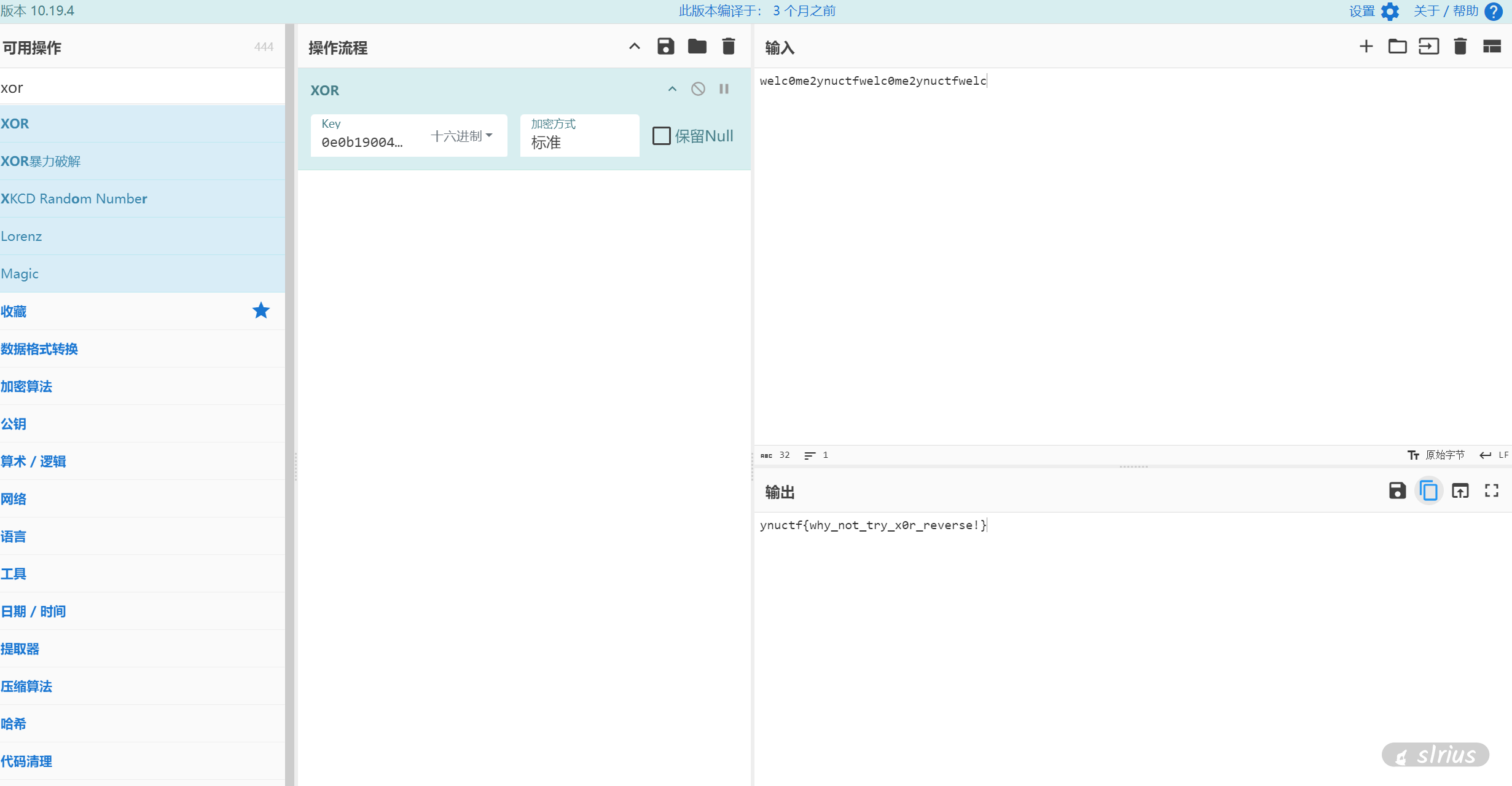Move the output to the input pane
Image resolution: width=1512 pixels, height=786 pixels.
point(1460,491)
